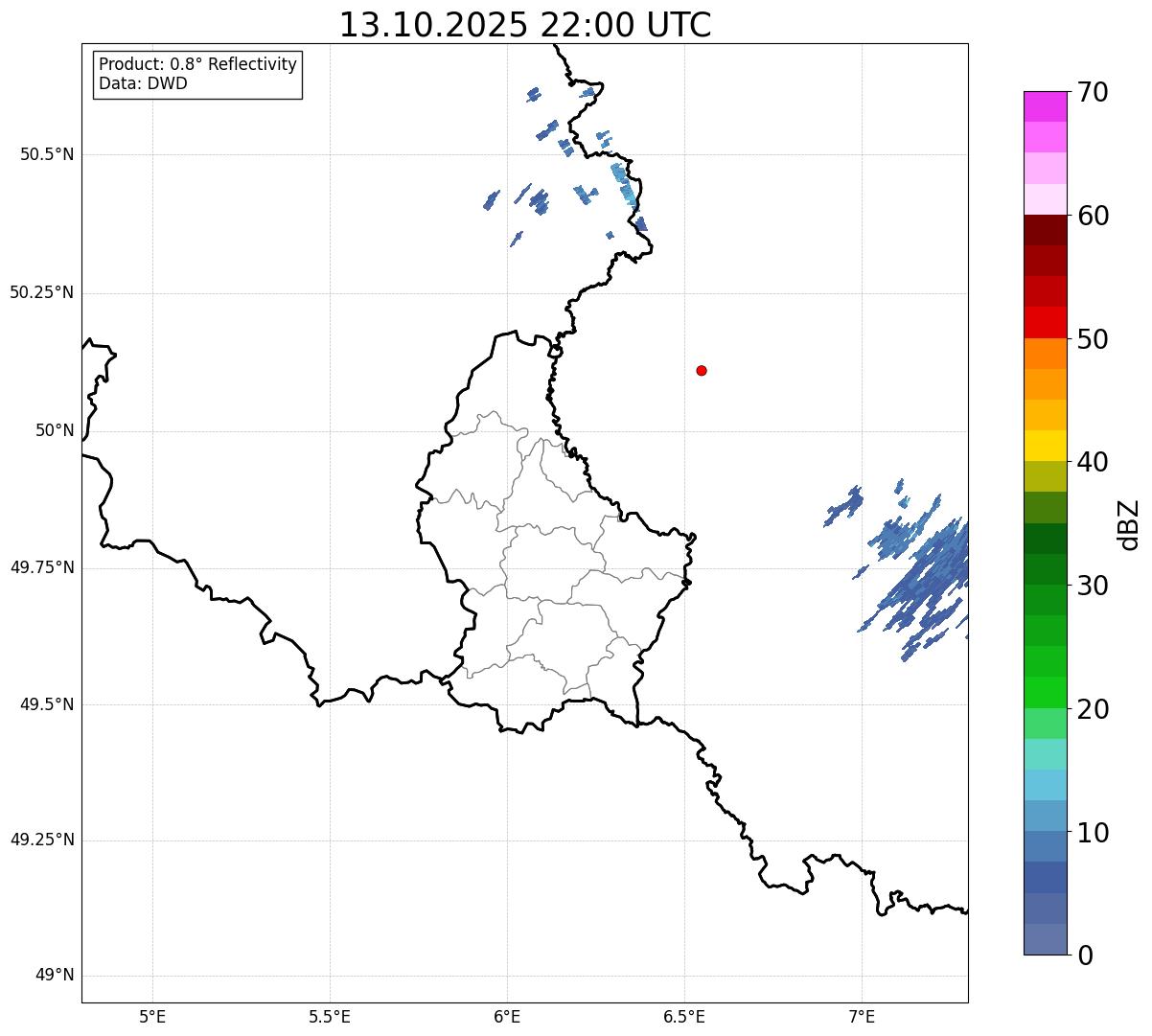
Task: Click the dark maroon swatch below 60
Action: point(1045,230)
